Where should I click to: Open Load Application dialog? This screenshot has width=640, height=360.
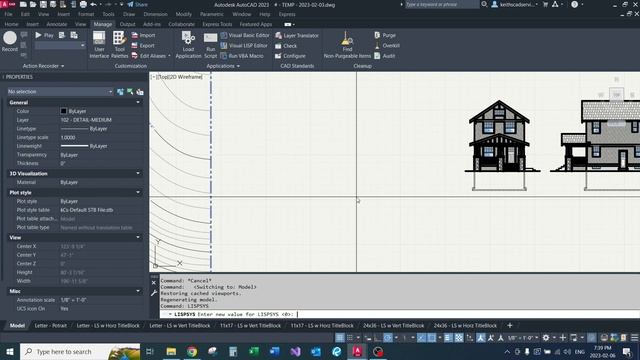pos(188,45)
